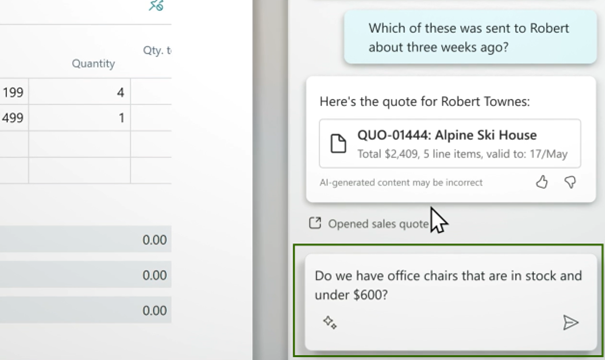Select the Qty. t column header
This screenshot has width=605, height=360.
pyautogui.click(x=157, y=50)
